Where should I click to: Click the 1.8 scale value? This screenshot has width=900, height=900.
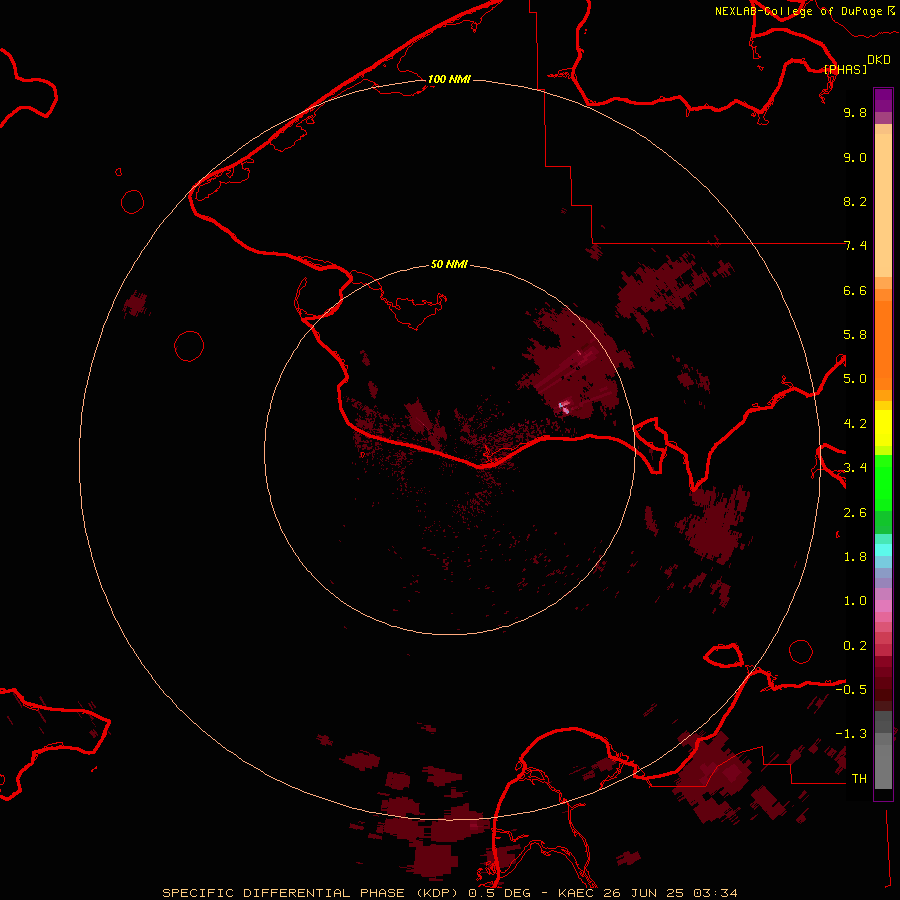(x=855, y=557)
